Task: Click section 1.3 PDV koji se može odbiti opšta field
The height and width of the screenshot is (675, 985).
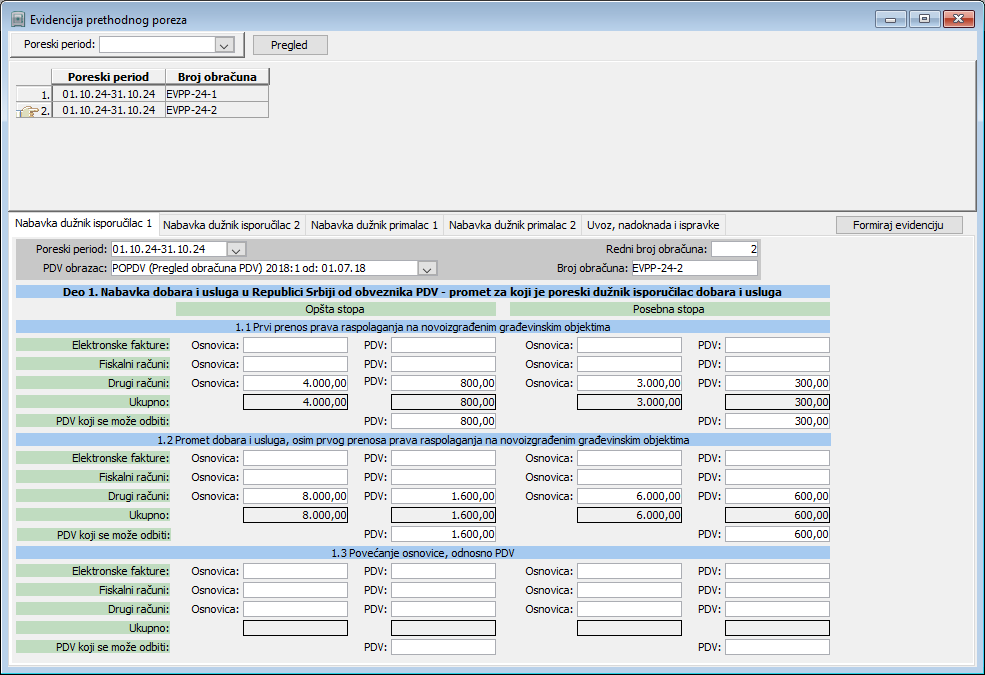Action: pyautogui.click(x=444, y=647)
